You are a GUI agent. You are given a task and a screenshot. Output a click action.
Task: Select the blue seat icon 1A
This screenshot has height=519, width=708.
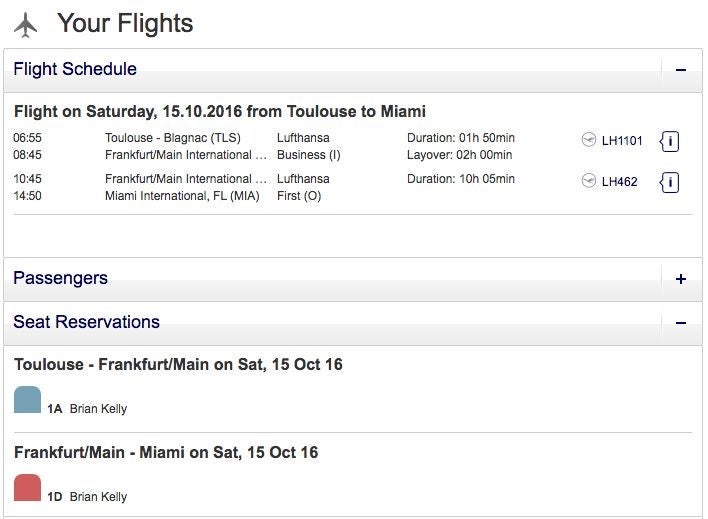[28, 399]
